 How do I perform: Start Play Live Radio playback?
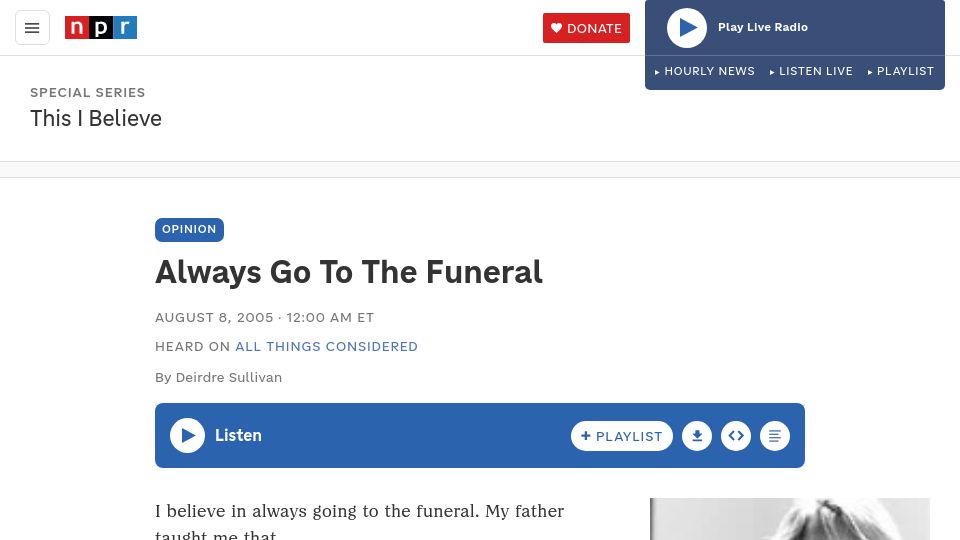[686, 28]
